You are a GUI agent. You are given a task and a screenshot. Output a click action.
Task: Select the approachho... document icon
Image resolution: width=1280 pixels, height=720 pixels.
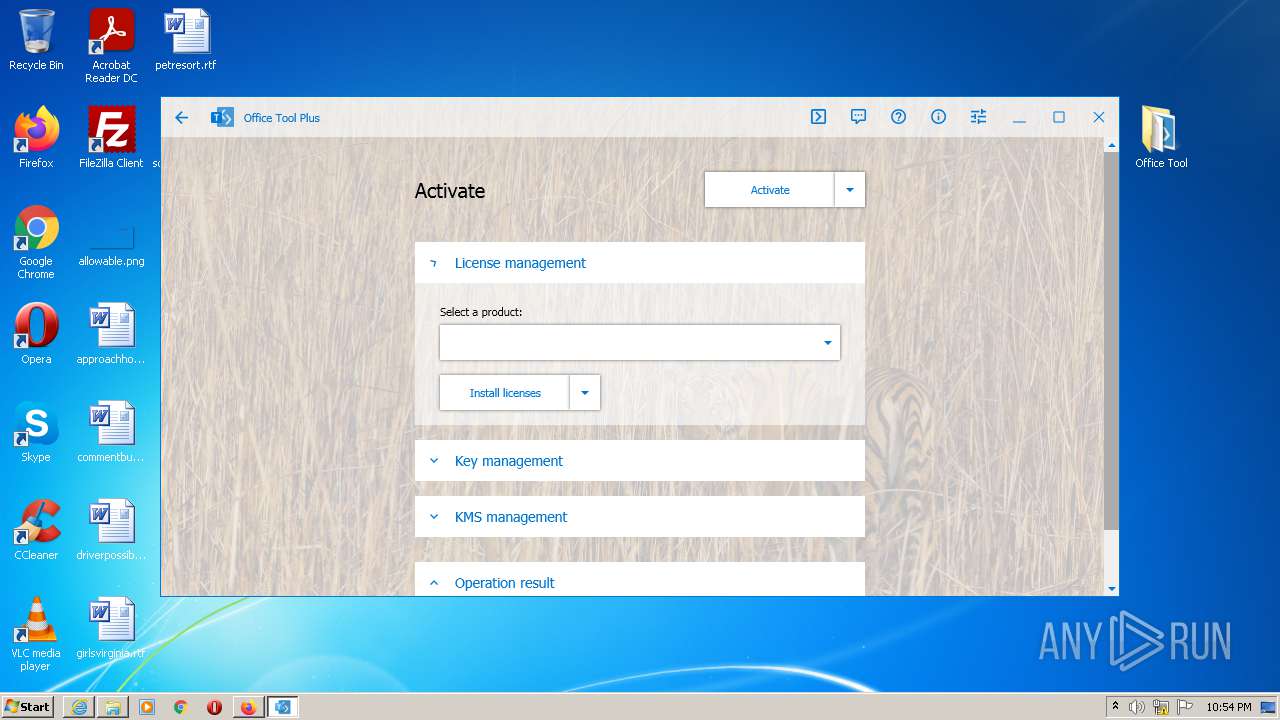111,334
